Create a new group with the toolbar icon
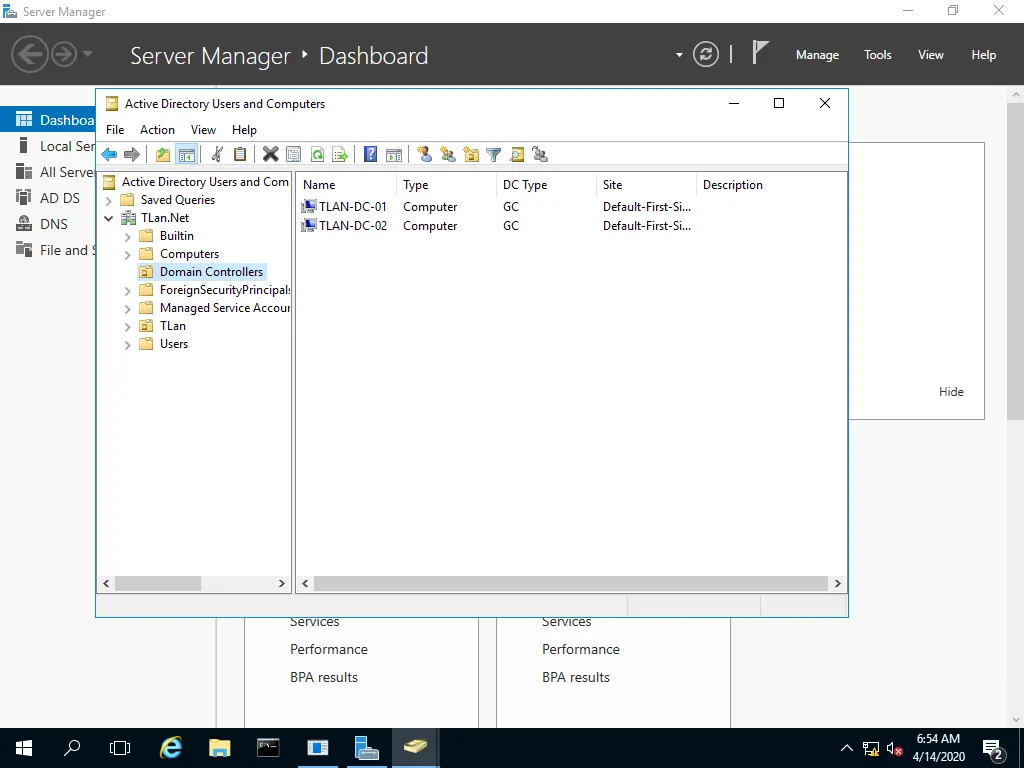The width and height of the screenshot is (1024, 768). pos(448,155)
